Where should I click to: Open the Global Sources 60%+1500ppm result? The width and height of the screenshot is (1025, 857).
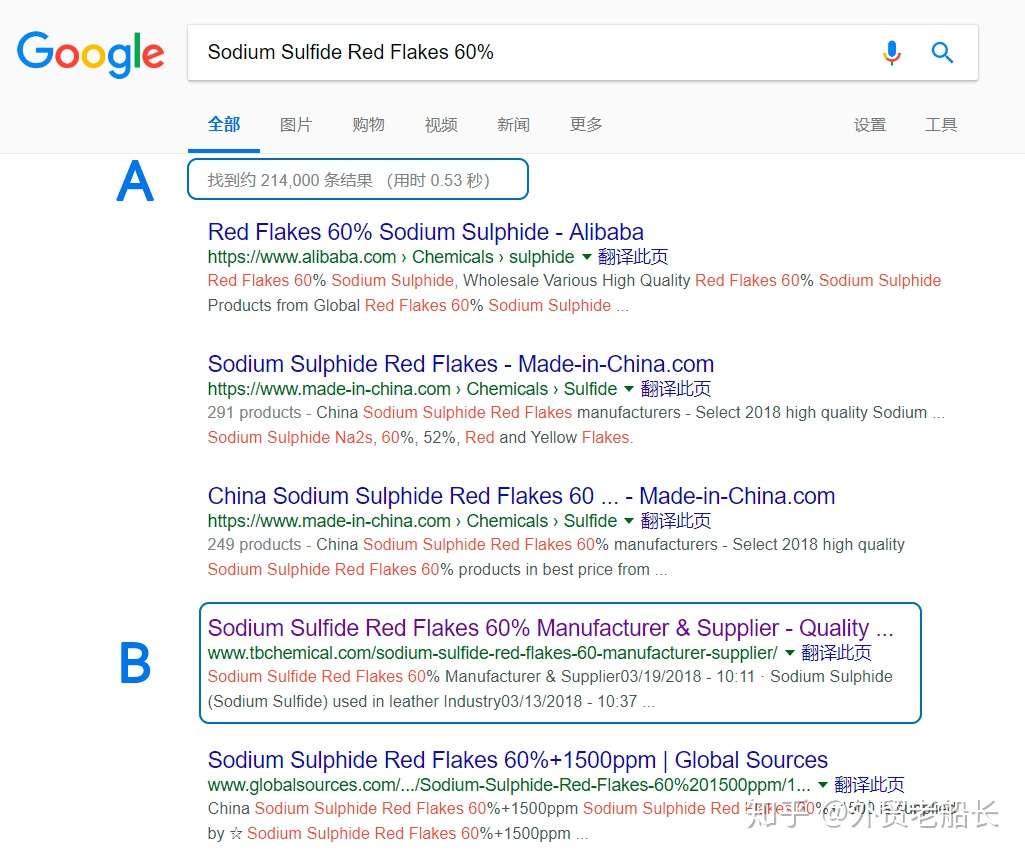(x=517, y=760)
